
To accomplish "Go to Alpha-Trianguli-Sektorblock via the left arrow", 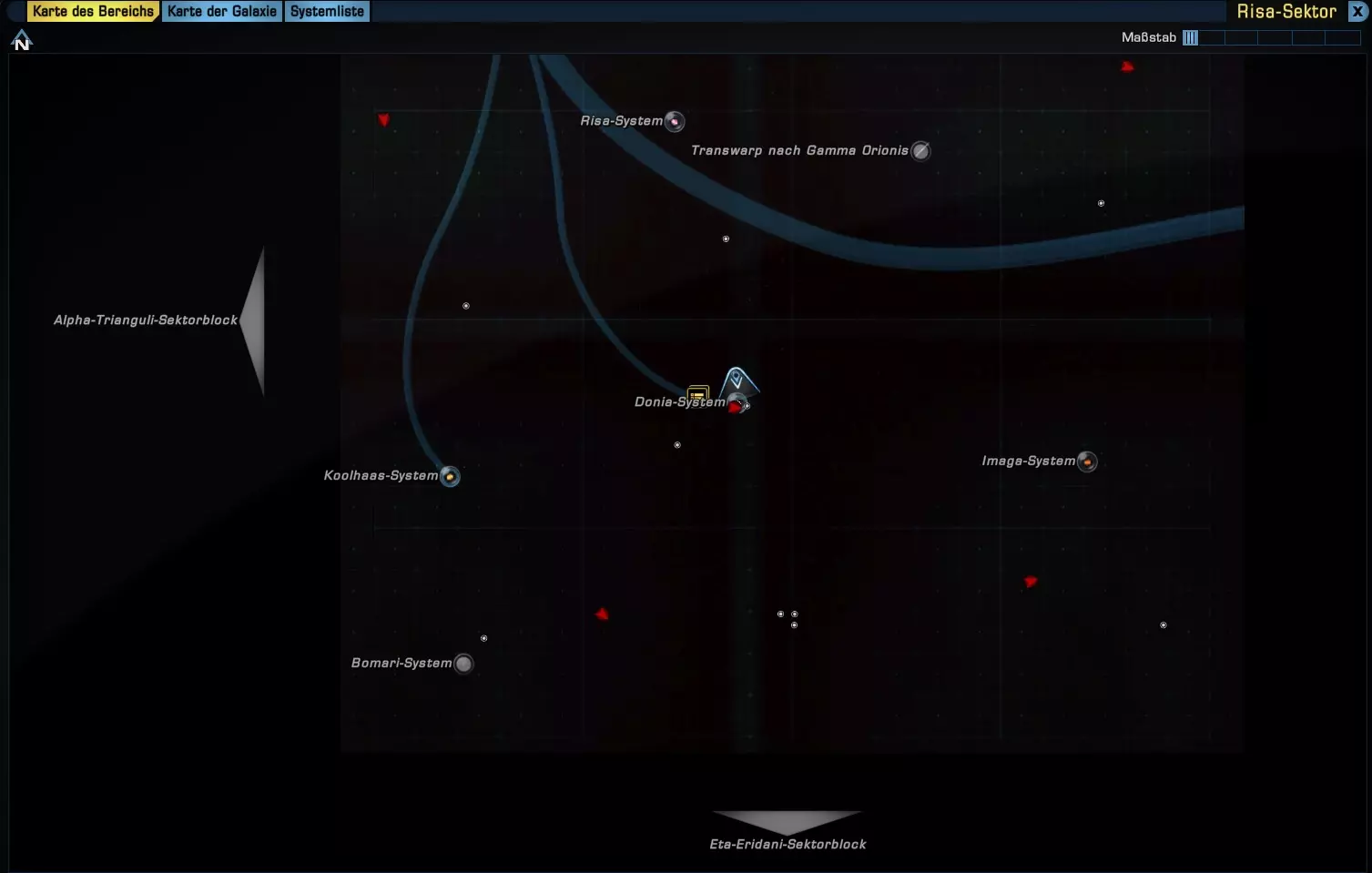I will tap(253, 320).
